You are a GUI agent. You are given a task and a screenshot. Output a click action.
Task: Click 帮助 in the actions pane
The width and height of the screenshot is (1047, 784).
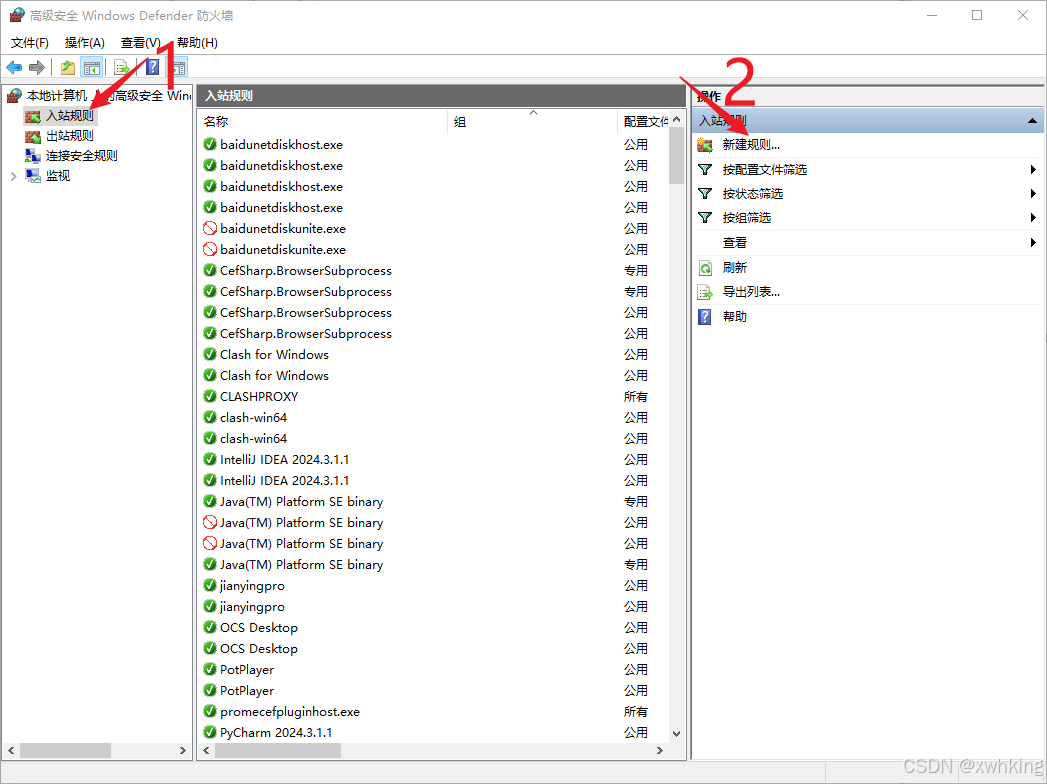(735, 317)
